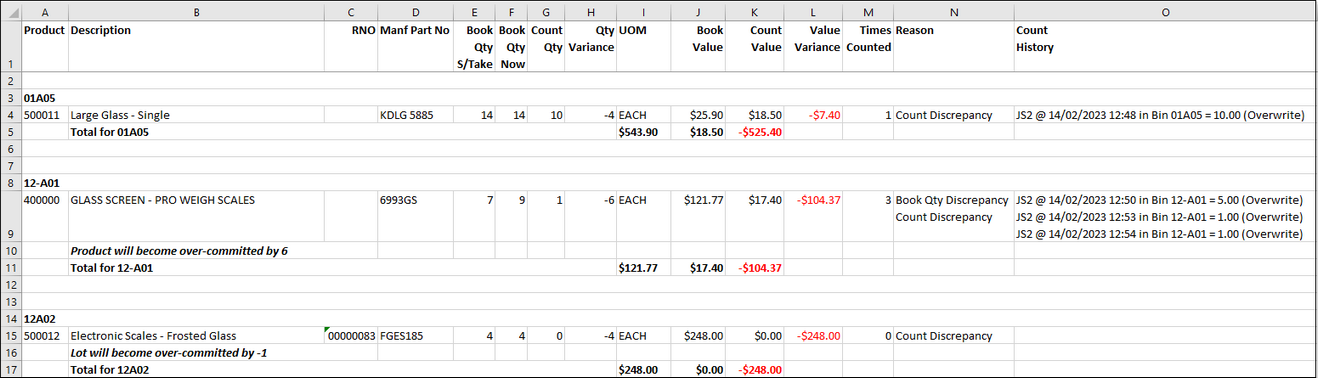1318x378 pixels.
Task: Select column A header
Action: 45,11
